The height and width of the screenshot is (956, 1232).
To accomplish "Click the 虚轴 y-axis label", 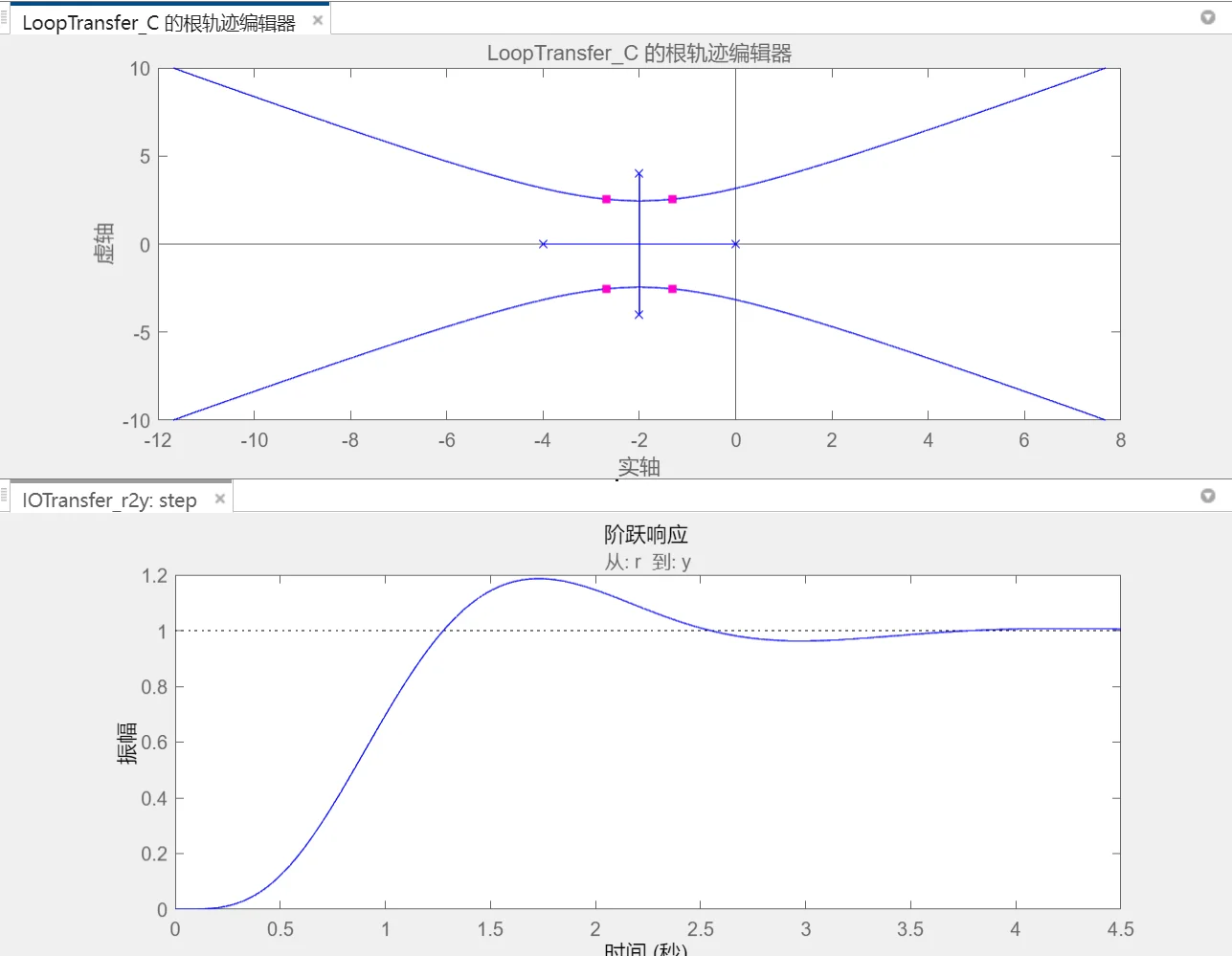I will [104, 243].
